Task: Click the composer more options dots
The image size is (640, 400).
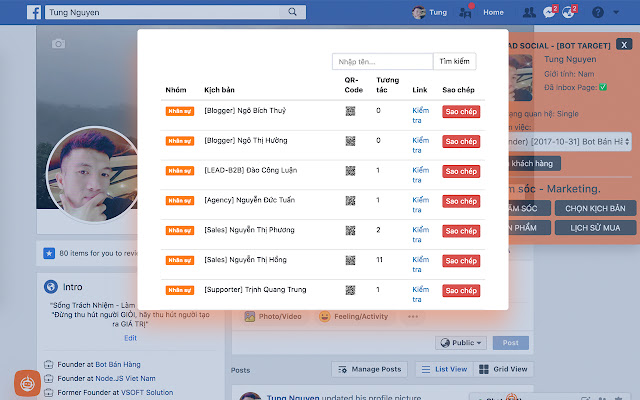Action: (413, 316)
